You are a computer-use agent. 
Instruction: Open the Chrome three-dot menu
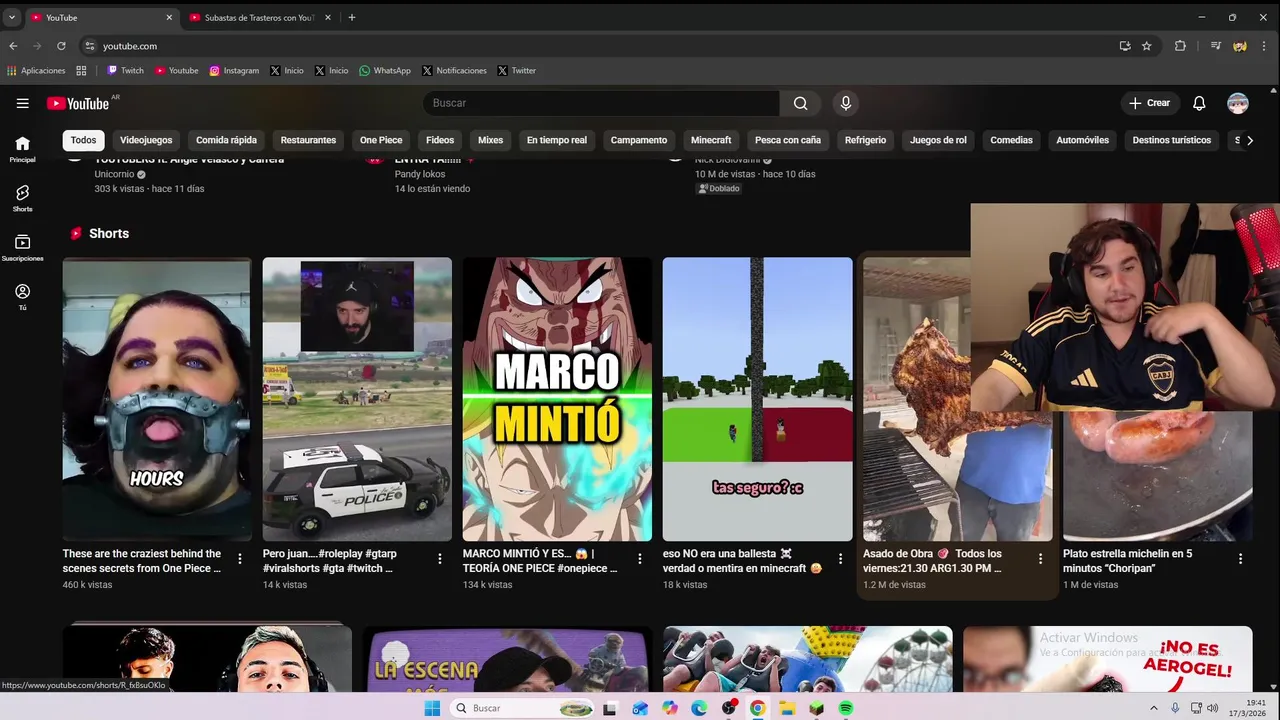[1265, 46]
